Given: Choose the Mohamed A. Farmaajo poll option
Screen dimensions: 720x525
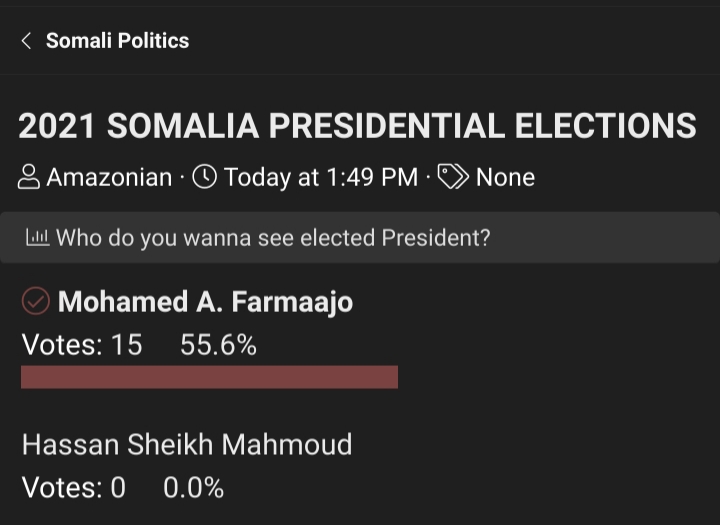Looking at the screenshot, I should 205,302.
